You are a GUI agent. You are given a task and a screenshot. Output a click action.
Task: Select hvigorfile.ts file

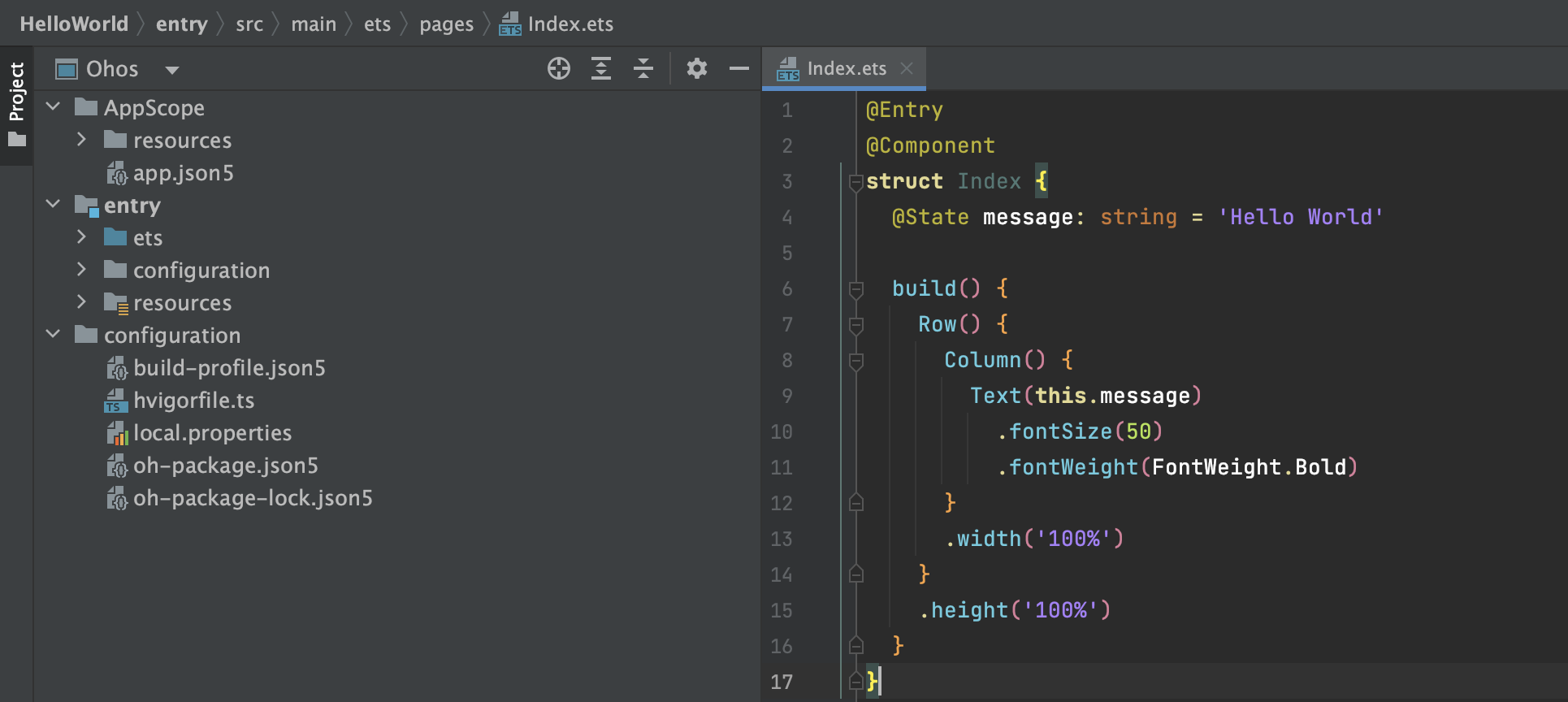[x=194, y=401]
